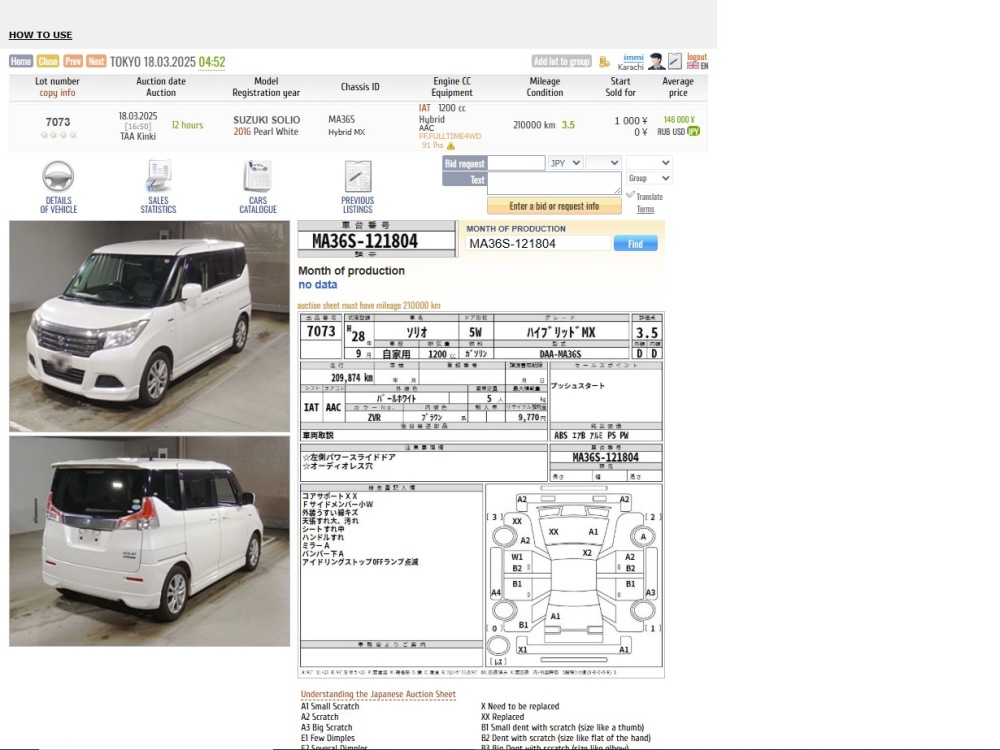The width and height of the screenshot is (1000, 750).
Task: Select the JPY average price currency toggle
Action: (693, 131)
